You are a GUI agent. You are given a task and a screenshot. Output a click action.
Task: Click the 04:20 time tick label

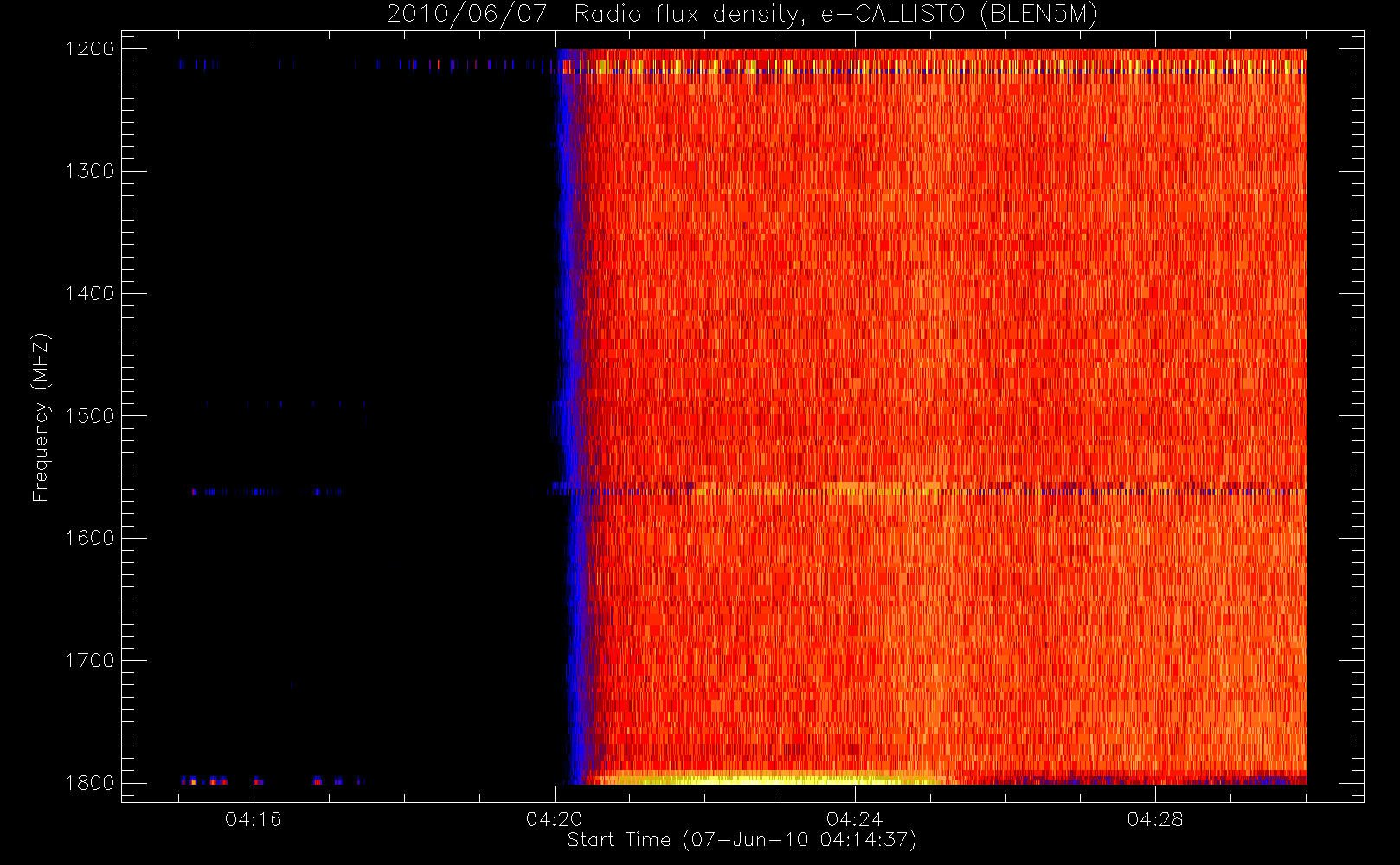tap(554, 819)
